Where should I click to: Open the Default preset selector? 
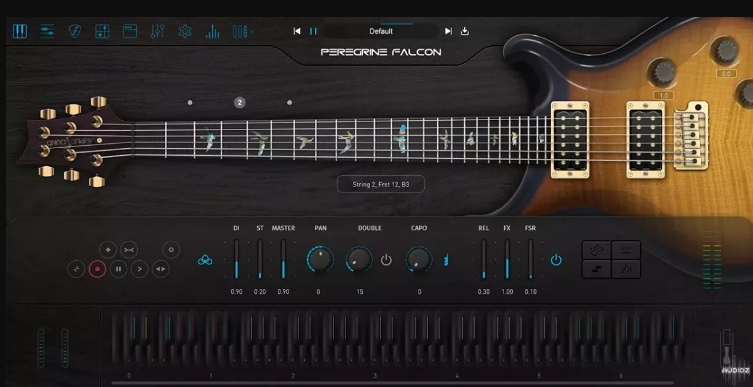pos(381,31)
